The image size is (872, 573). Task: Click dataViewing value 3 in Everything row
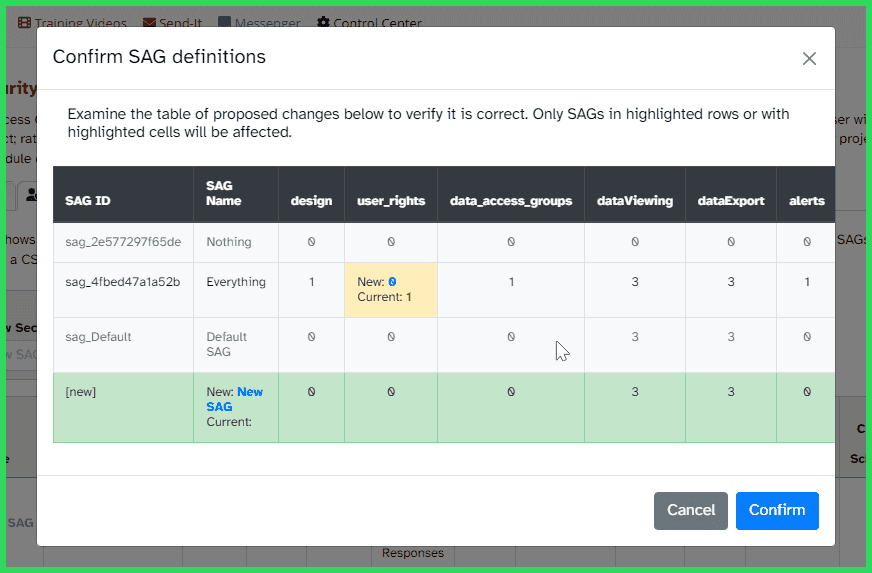(635, 281)
